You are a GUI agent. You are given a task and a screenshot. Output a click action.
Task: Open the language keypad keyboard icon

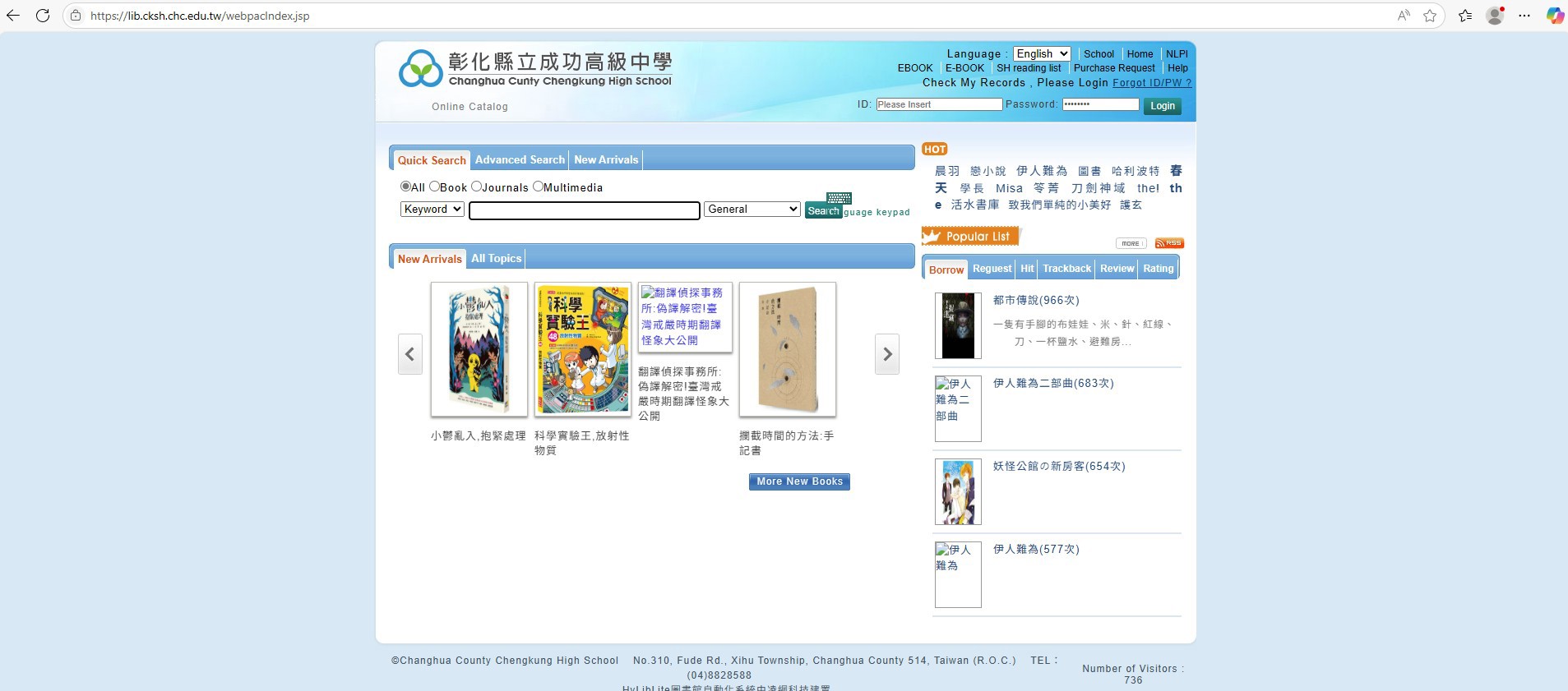839,198
